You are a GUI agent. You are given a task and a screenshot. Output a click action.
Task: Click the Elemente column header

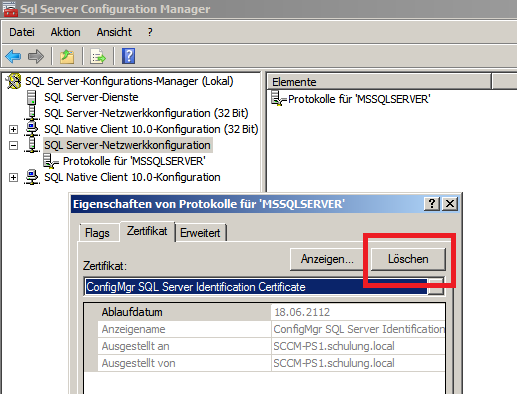380,82
